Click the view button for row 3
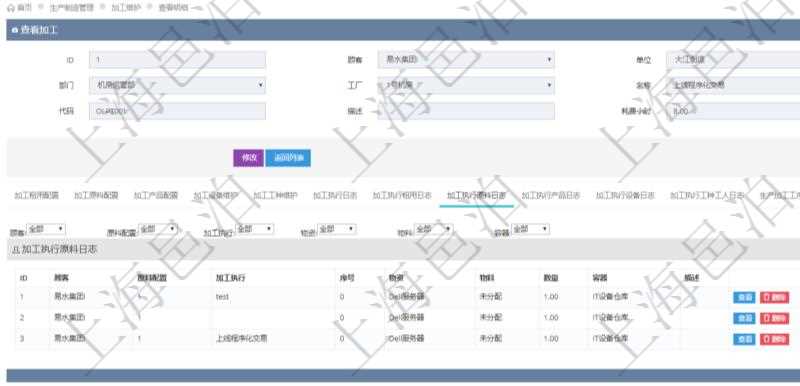This screenshot has width=800, height=386. click(744, 339)
